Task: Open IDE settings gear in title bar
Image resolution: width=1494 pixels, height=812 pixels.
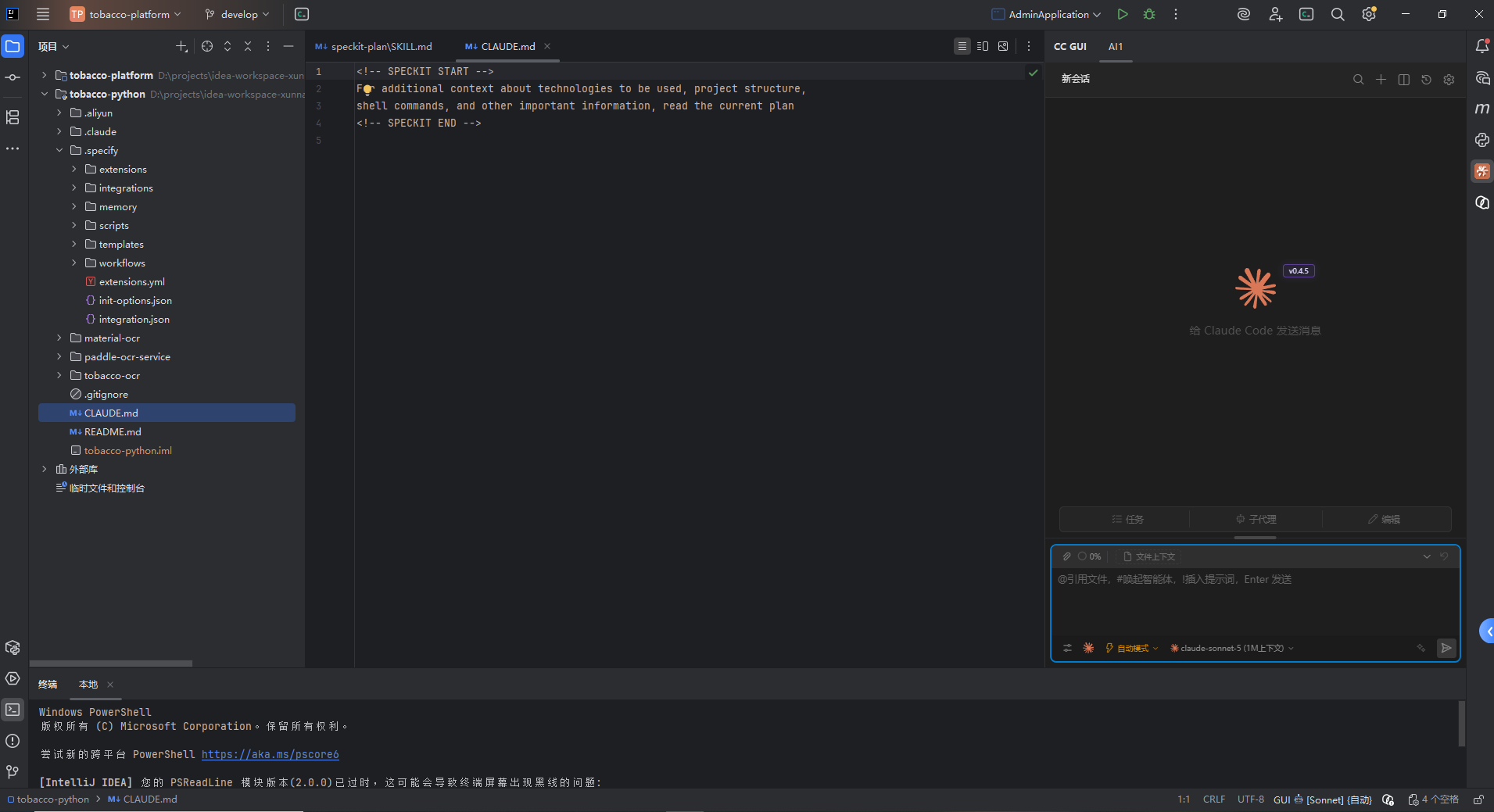Action: click(x=1369, y=14)
